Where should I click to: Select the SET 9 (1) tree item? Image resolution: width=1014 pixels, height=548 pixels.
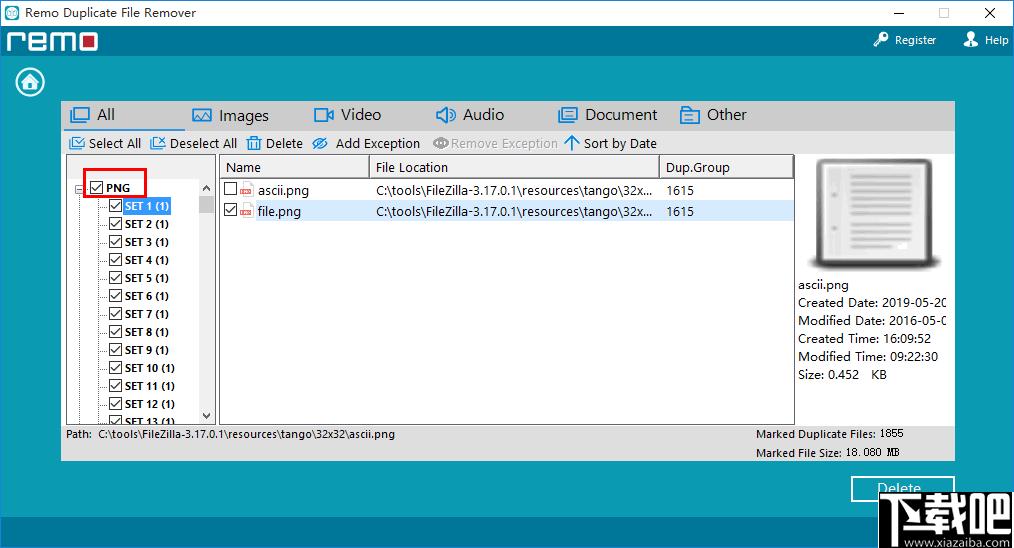(147, 350)
